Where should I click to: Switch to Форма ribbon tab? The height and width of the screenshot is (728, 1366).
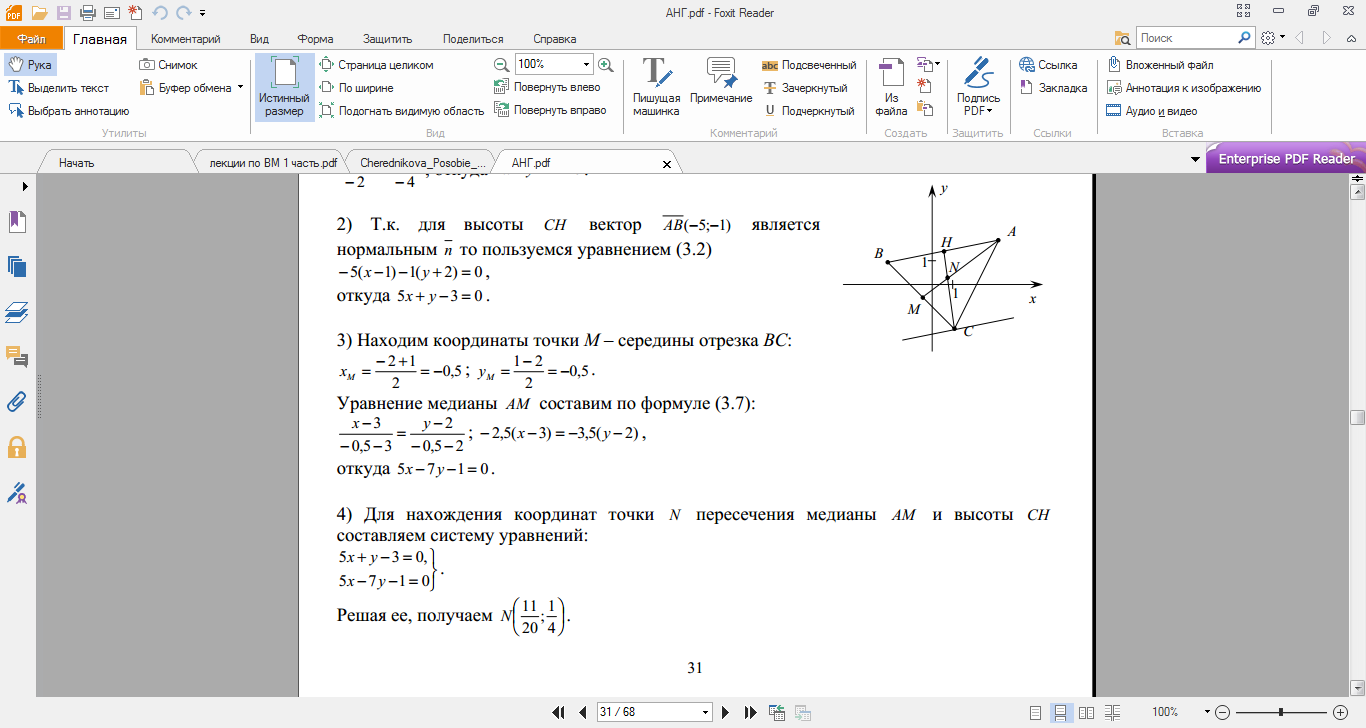(315, 39)
